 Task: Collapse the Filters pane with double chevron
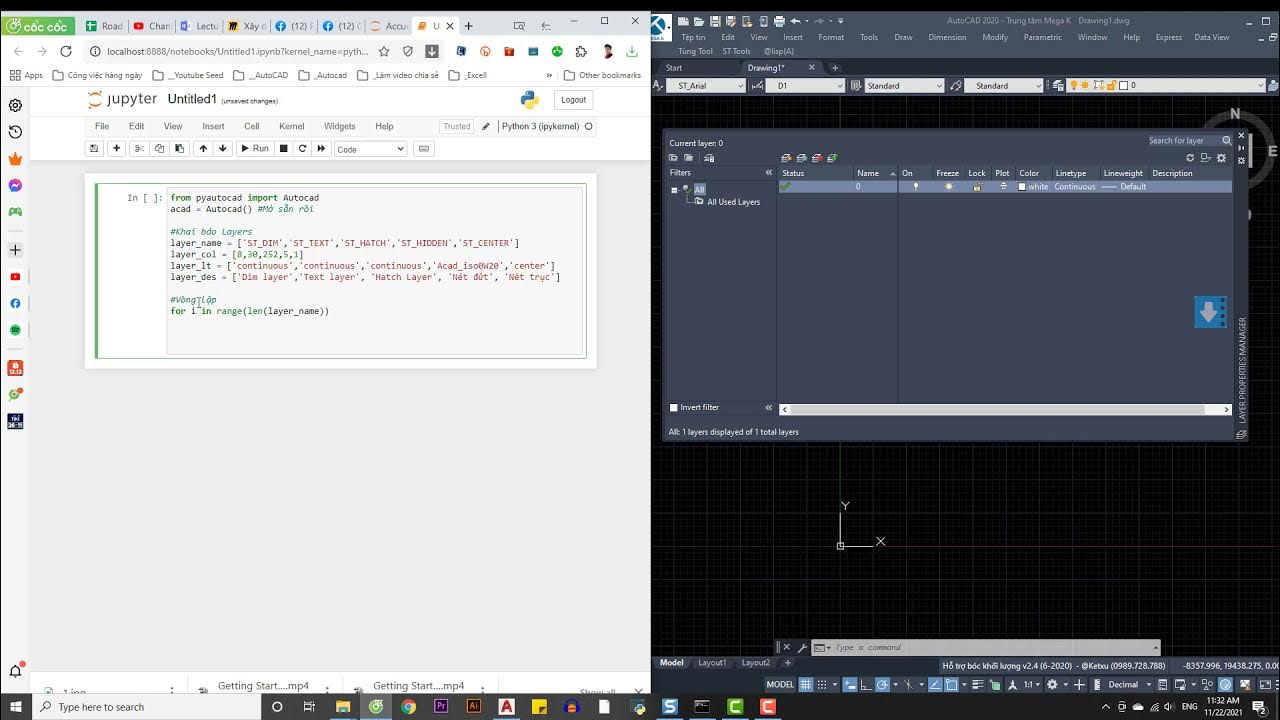[x=769, y=173]
